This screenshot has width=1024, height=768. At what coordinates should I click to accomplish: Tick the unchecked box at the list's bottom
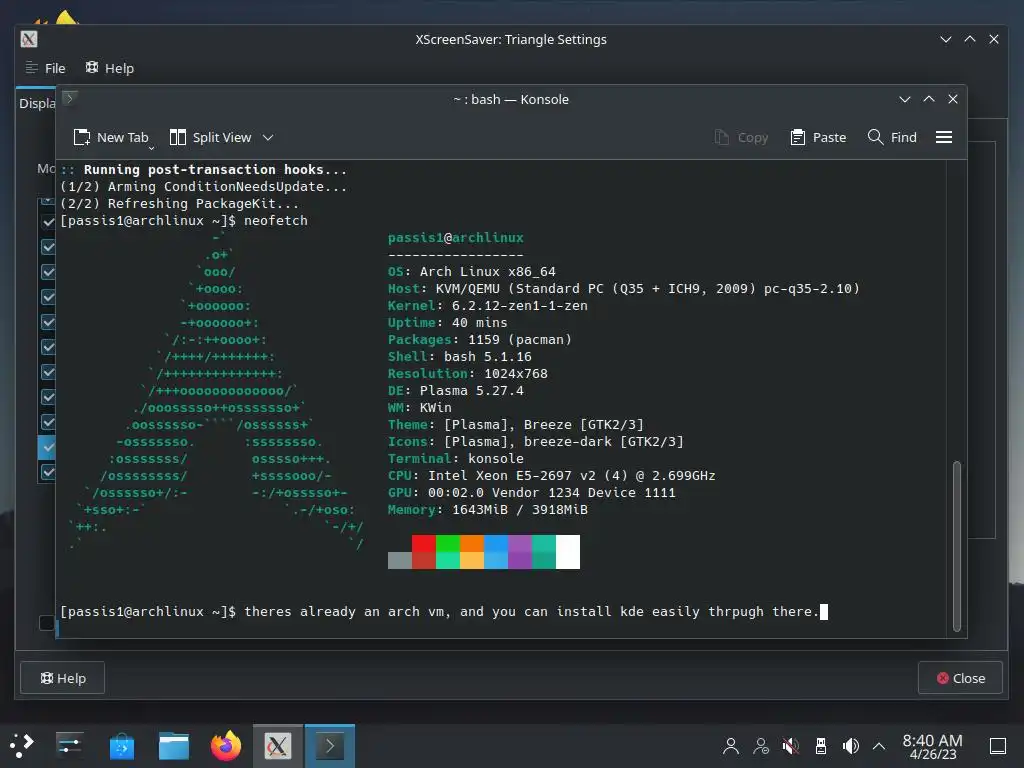pyautogui.click(x=46, y=622)
